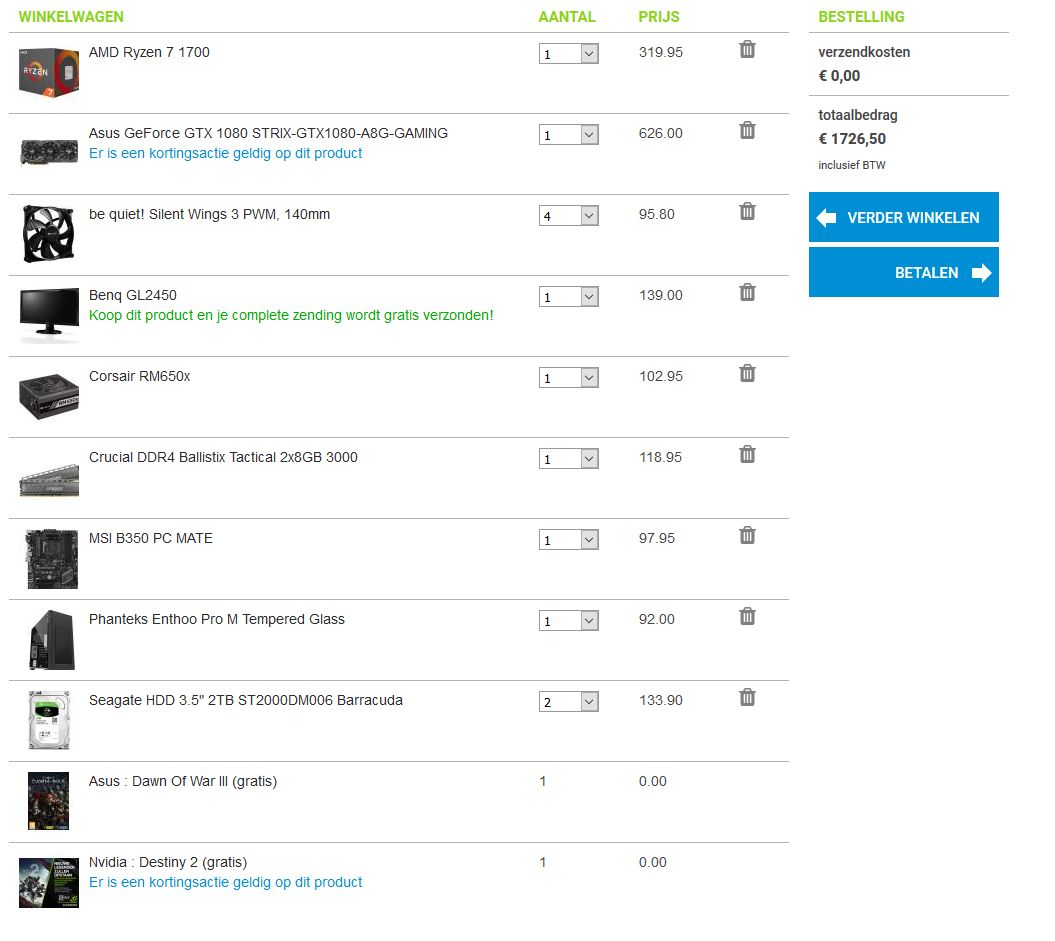This screenshot has width=1055, height=941.
Task: Click the Benq monitor thumbnail
Action: tap(48, 315)
